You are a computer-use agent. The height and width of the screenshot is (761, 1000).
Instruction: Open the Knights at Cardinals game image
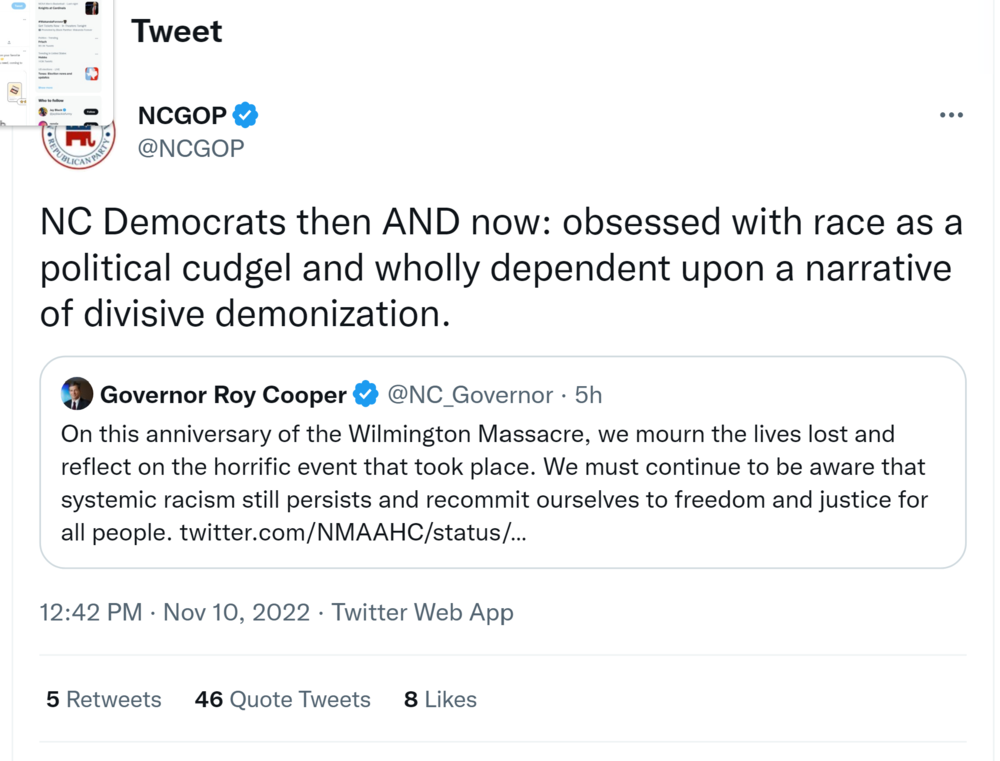pyautogui.click(x=91, y=8)
